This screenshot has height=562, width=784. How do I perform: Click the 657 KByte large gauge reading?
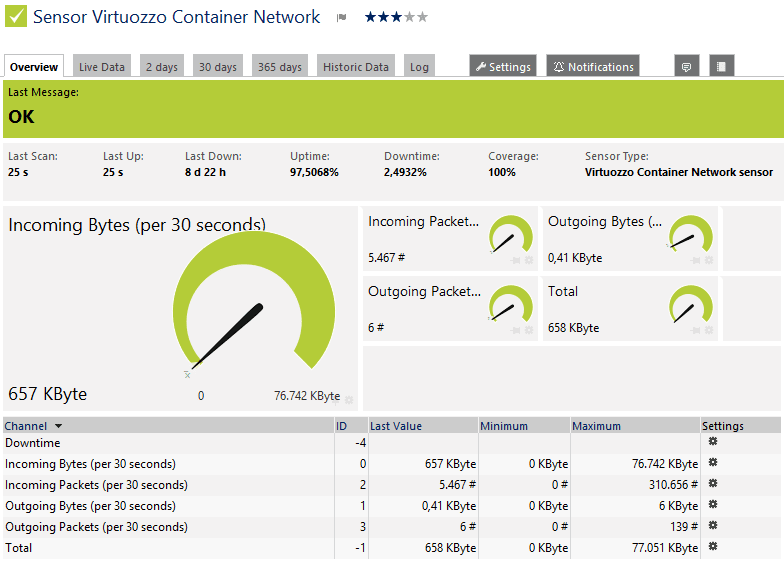(x=48, y=394)
